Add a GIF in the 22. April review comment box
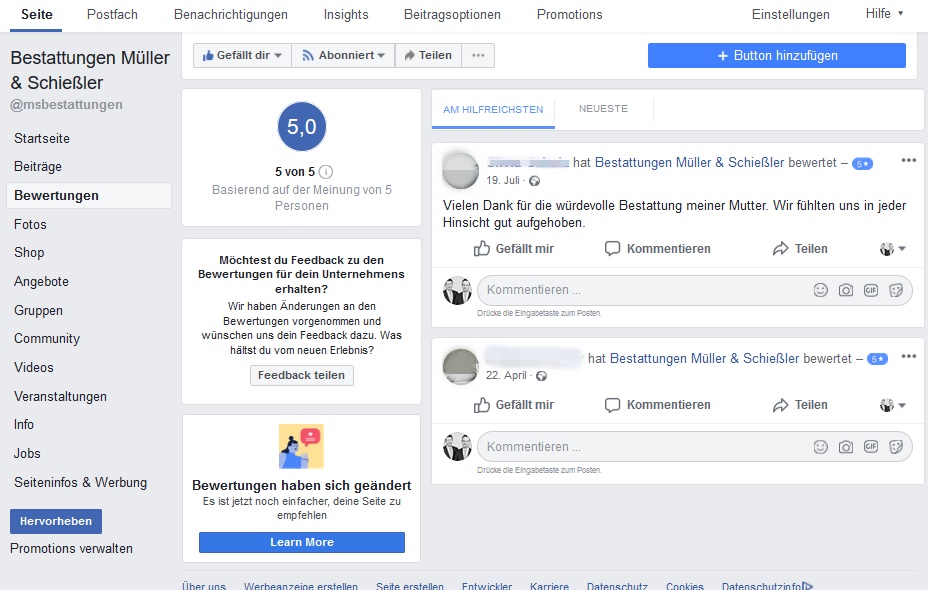 871,447
